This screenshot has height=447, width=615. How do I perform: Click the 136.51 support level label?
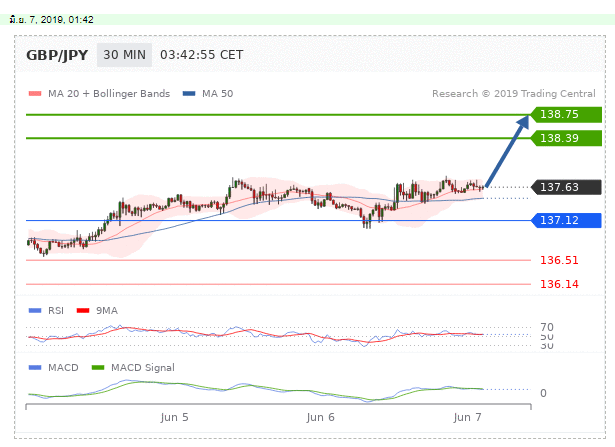[559, 261]
